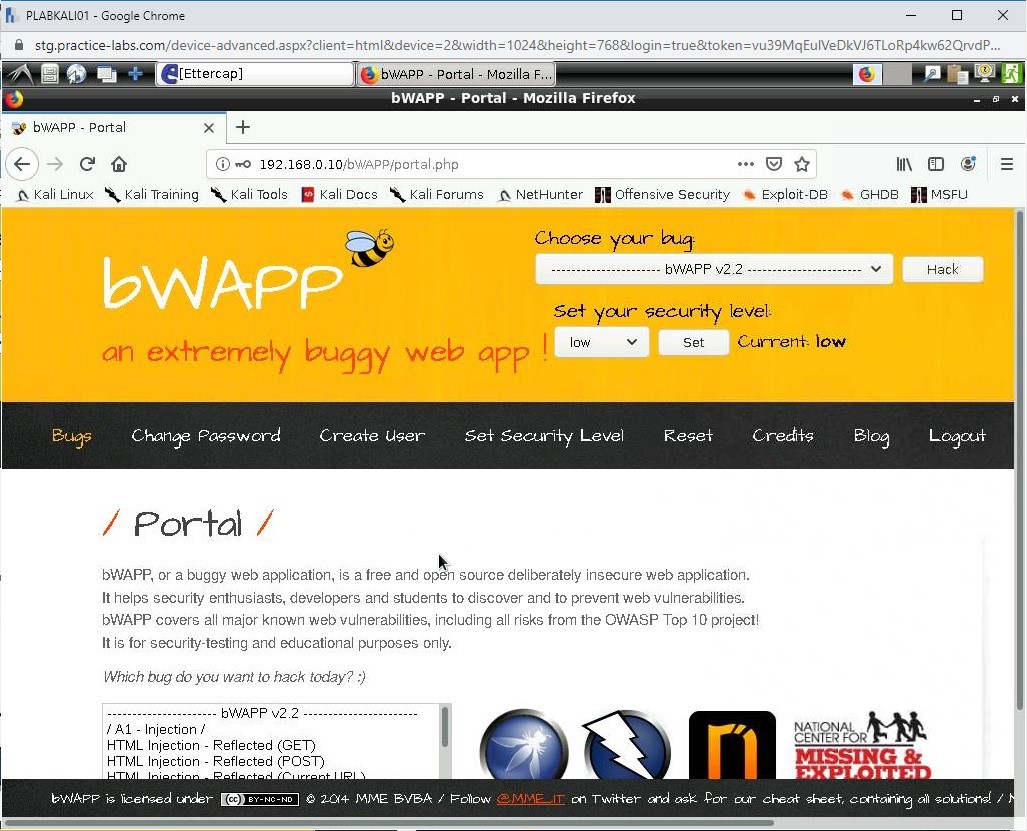Open a new browser tab with the plus icon
Image resolution: width=1027 pixels, height=831 pixels.
242,128
